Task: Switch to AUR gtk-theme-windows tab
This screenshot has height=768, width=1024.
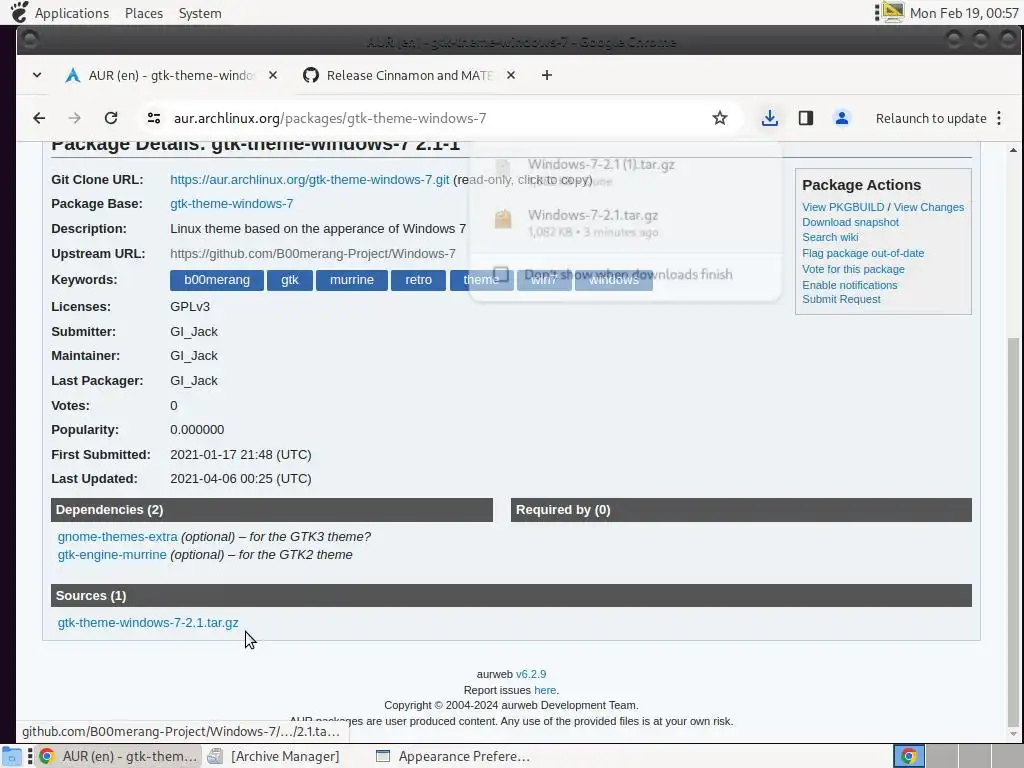Action: (x=171, y=75)
